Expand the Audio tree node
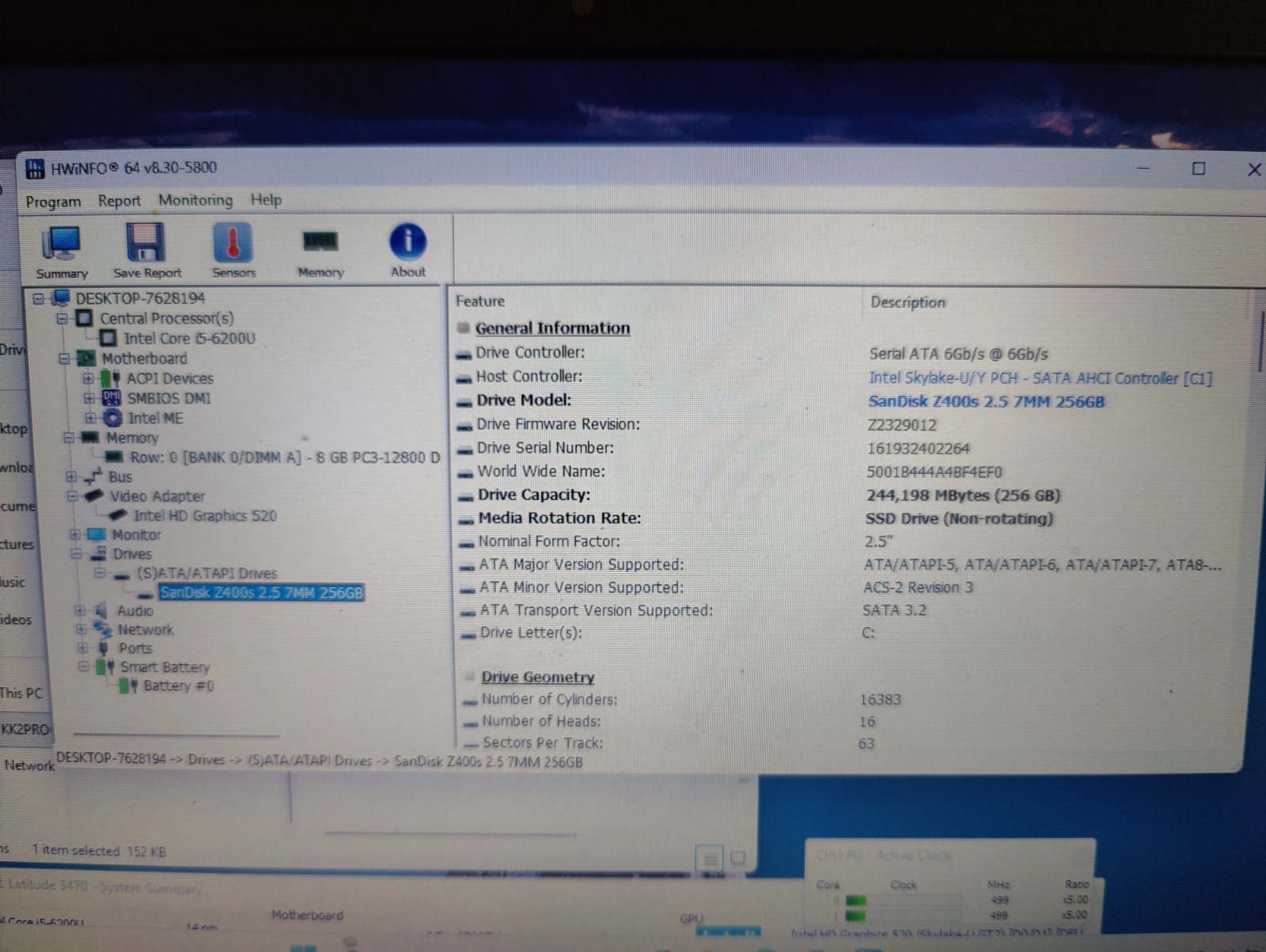Viewport: 1266px width, 952px height. click(80, 610)
